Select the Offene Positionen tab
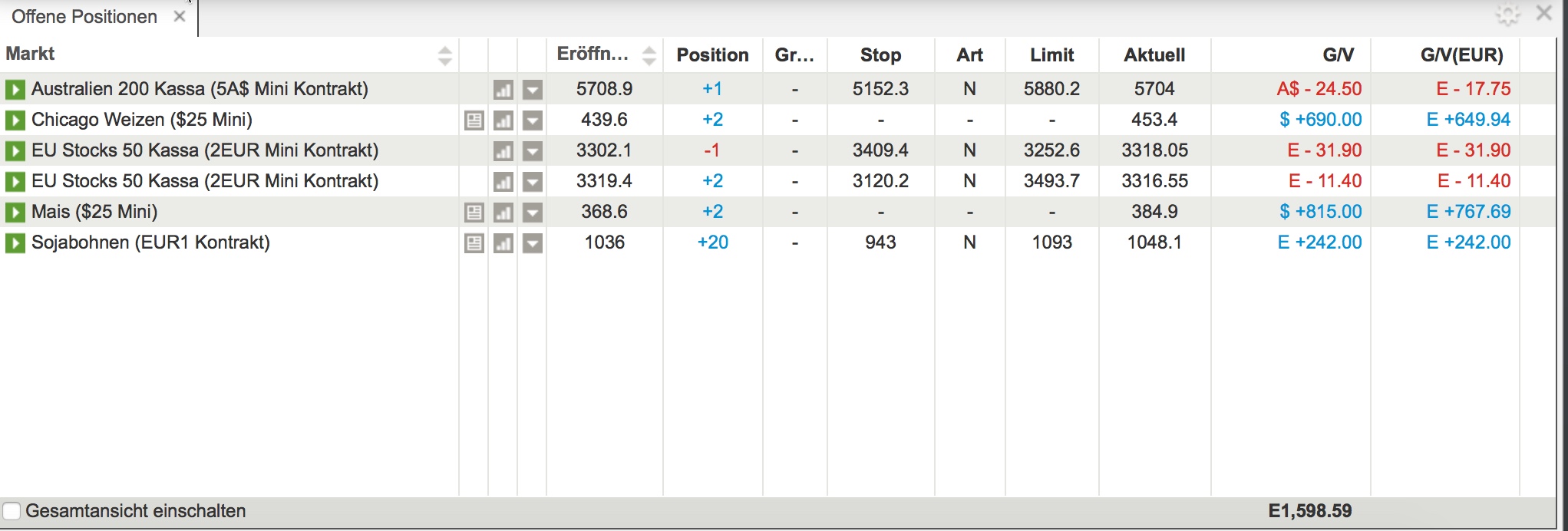 click(84, 17)
